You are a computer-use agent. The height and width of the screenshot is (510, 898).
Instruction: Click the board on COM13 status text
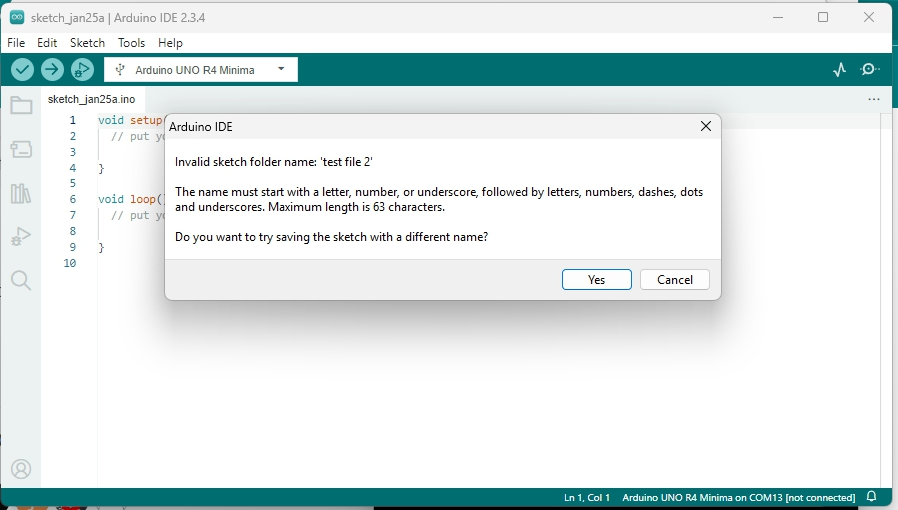click(738, 497)
